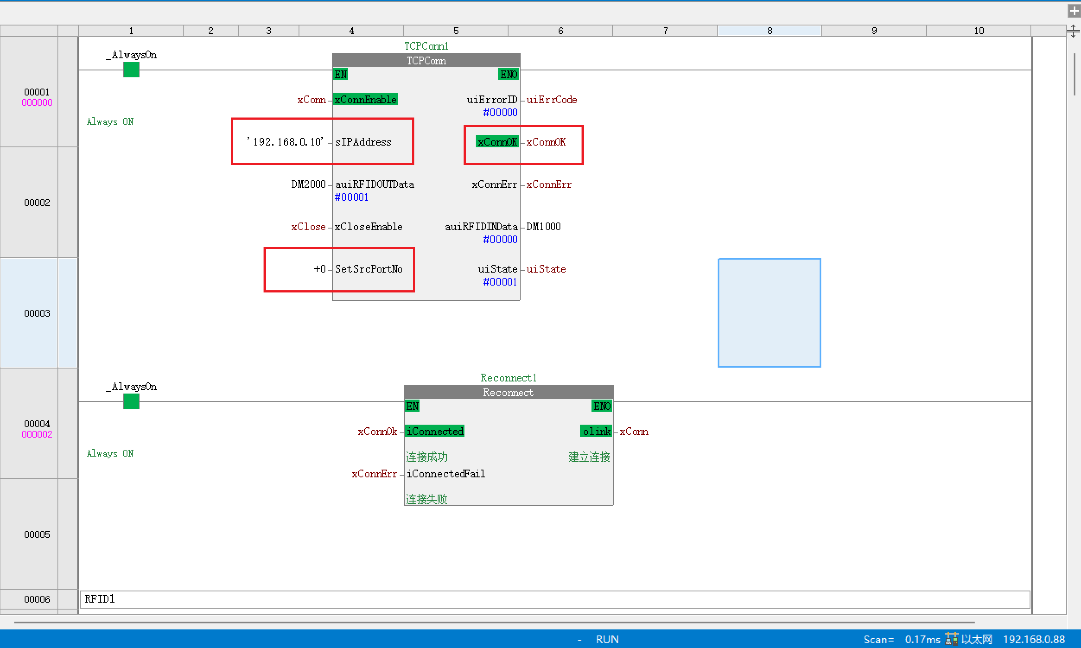Viewport: 1081px width, 648px height.
Task: Select the xConnEnable input pin
Action: [x=365, y=99]
